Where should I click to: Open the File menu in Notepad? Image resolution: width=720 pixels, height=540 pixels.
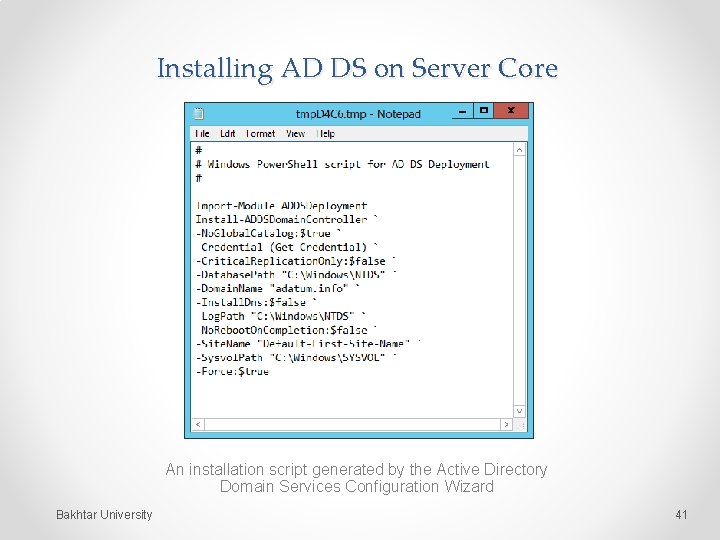point(202,134)
